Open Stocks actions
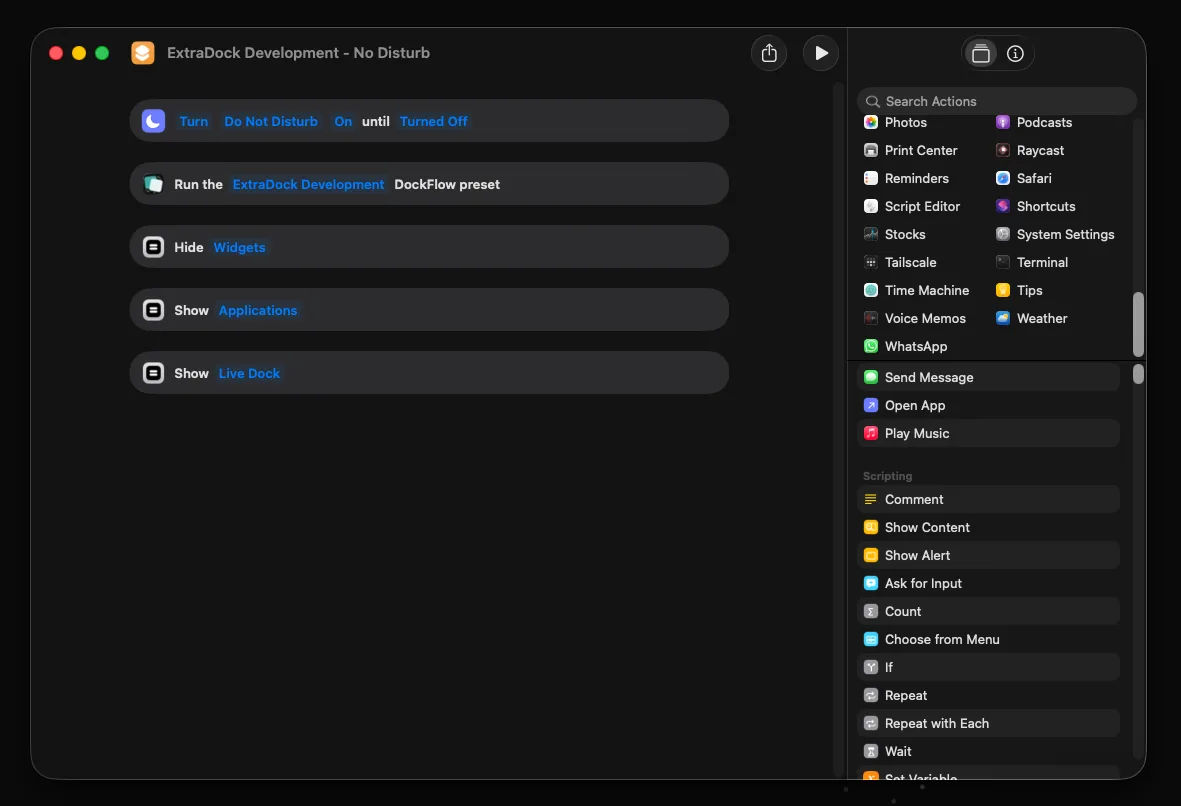This screenshot has width=1181, height=806. click(895, 234)
